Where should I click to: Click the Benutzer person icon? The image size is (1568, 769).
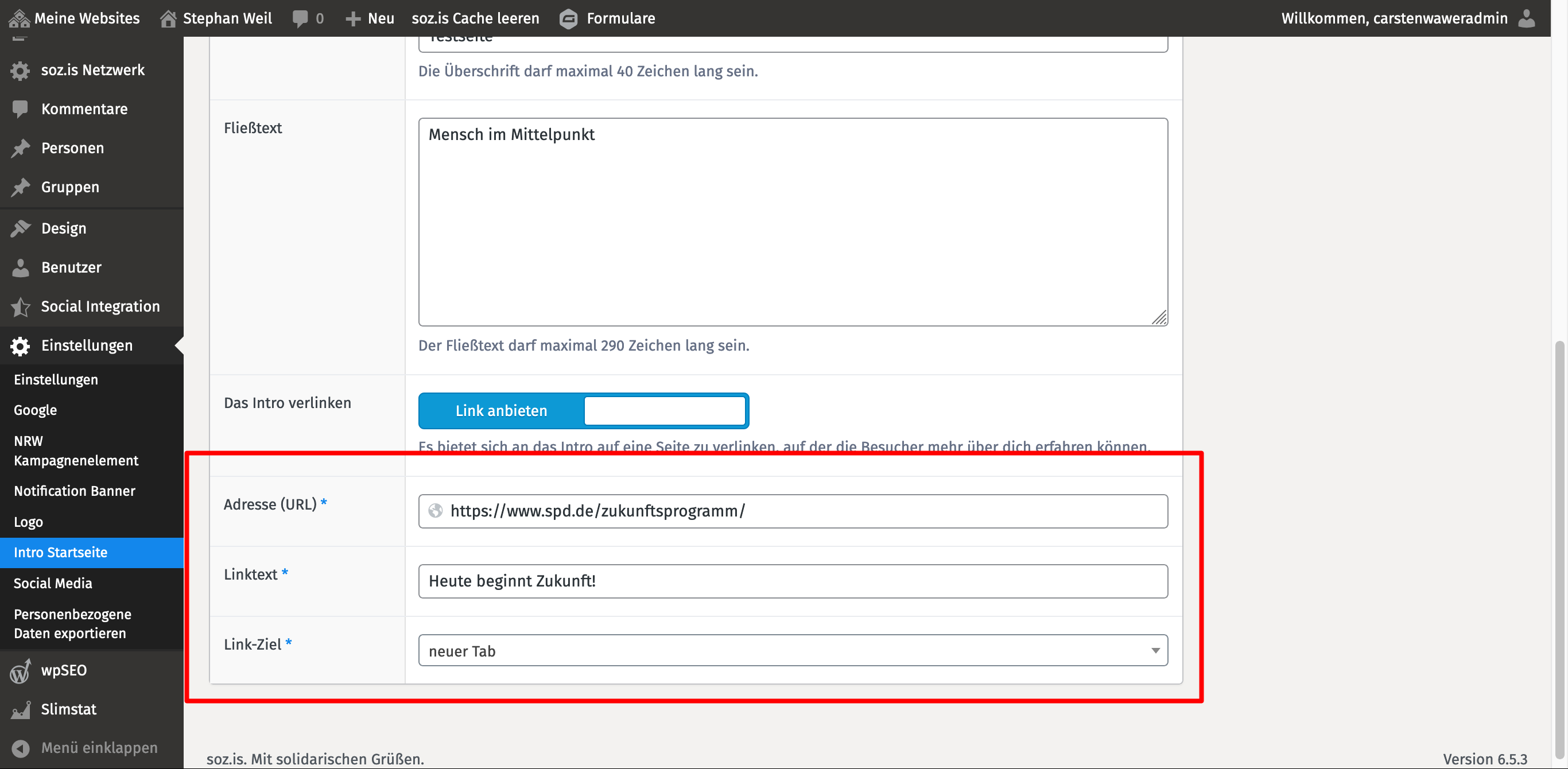pyautogui.click(x=20, y=267)
